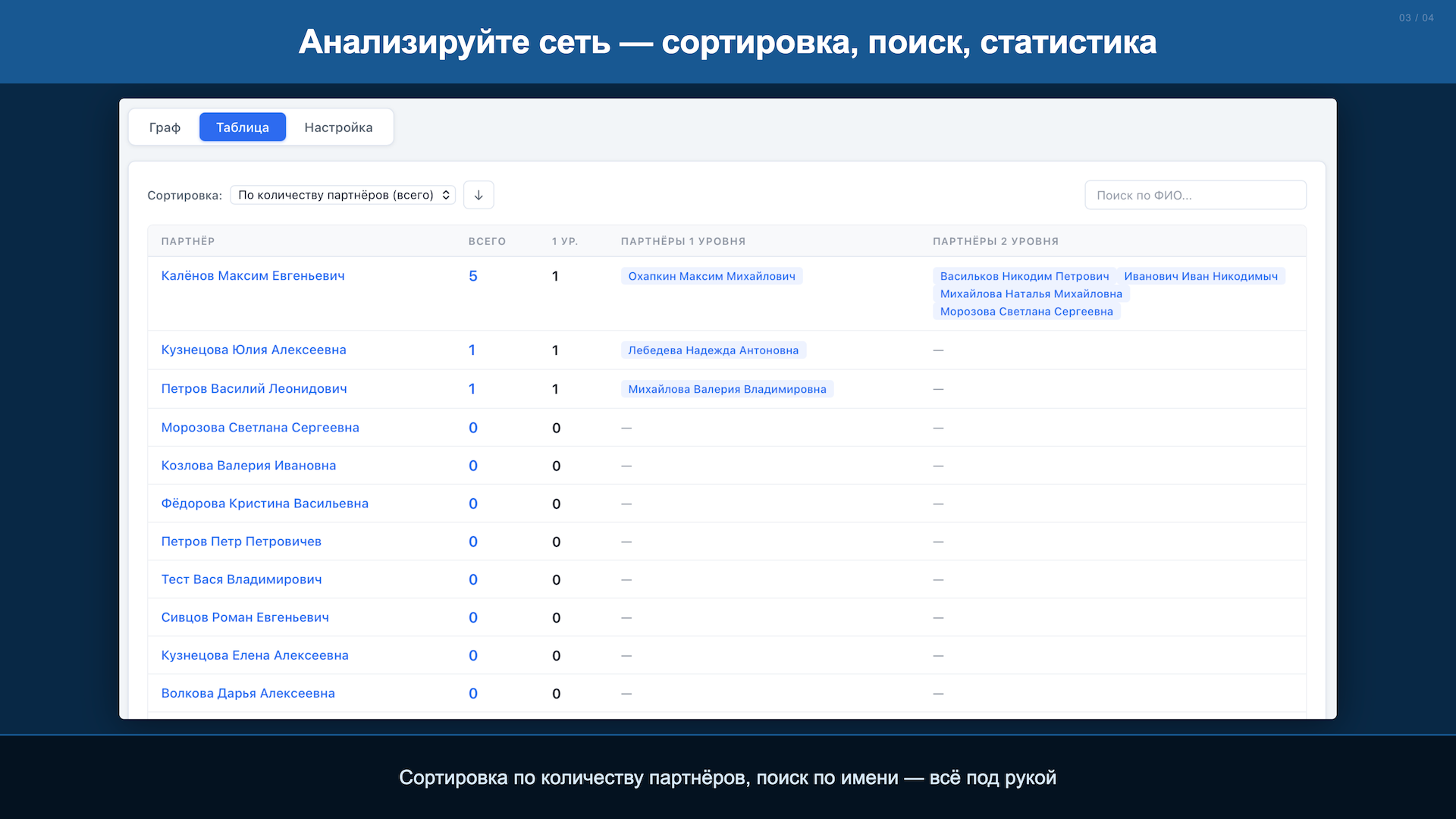The image size is (1456, 819).
Task: Click the Михайлова Валерия Владимировна tag
Action: (726, 389)
